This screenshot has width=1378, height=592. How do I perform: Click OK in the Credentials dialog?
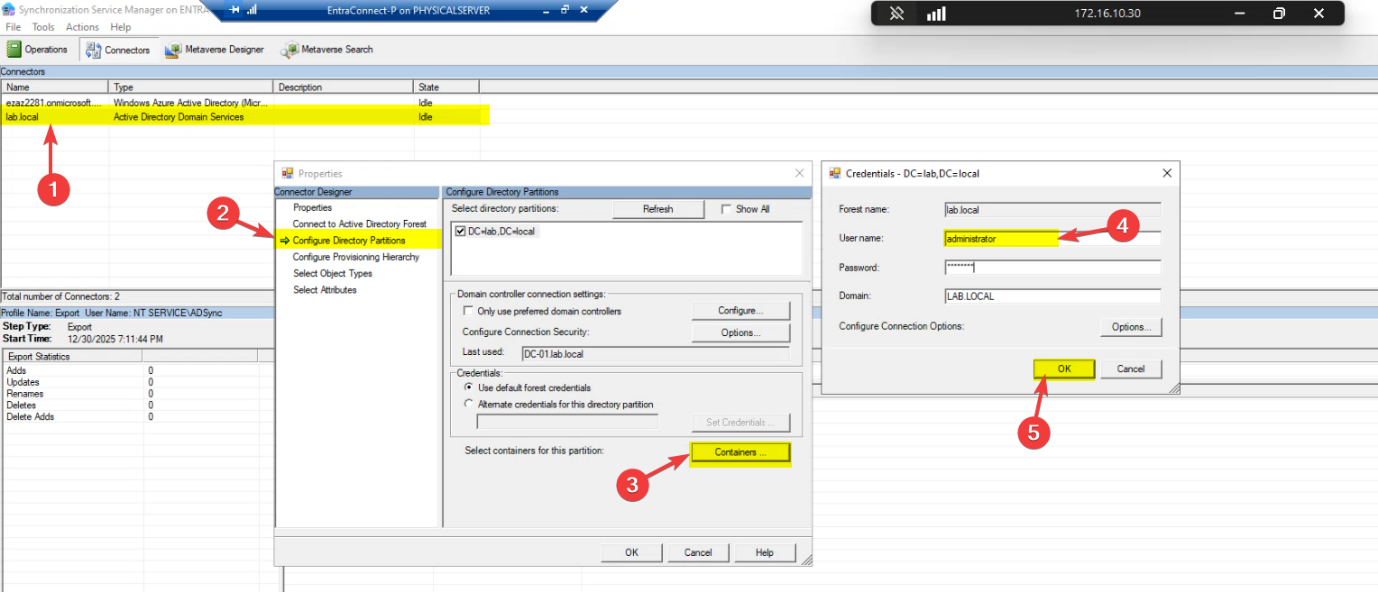tap(1064, 369)
